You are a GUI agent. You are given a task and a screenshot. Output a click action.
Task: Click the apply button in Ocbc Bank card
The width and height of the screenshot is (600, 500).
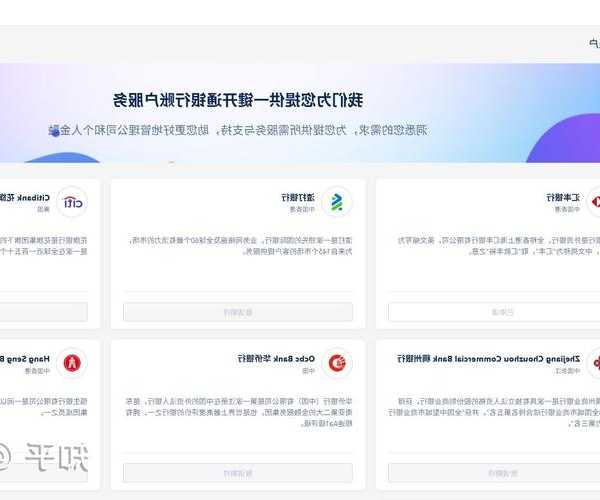238,473
